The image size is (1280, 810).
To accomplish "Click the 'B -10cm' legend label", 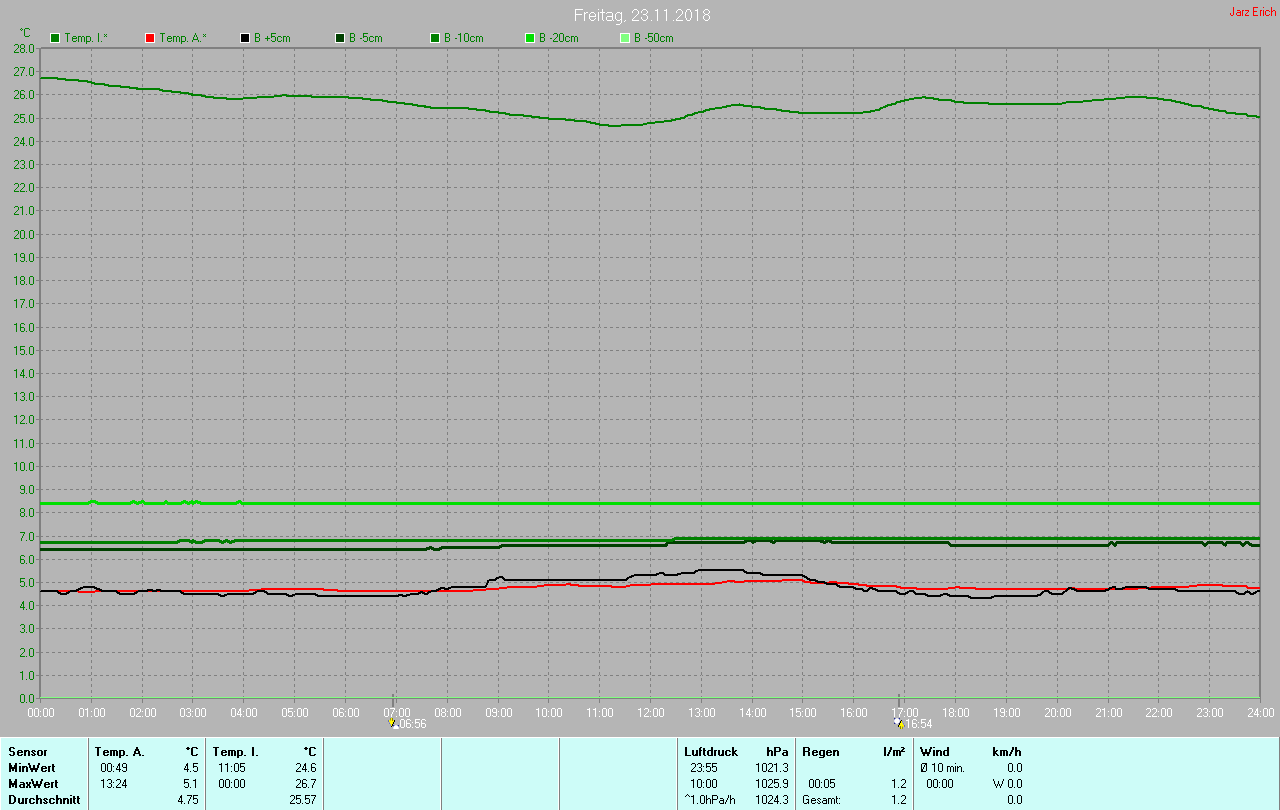I will [464, 38].
